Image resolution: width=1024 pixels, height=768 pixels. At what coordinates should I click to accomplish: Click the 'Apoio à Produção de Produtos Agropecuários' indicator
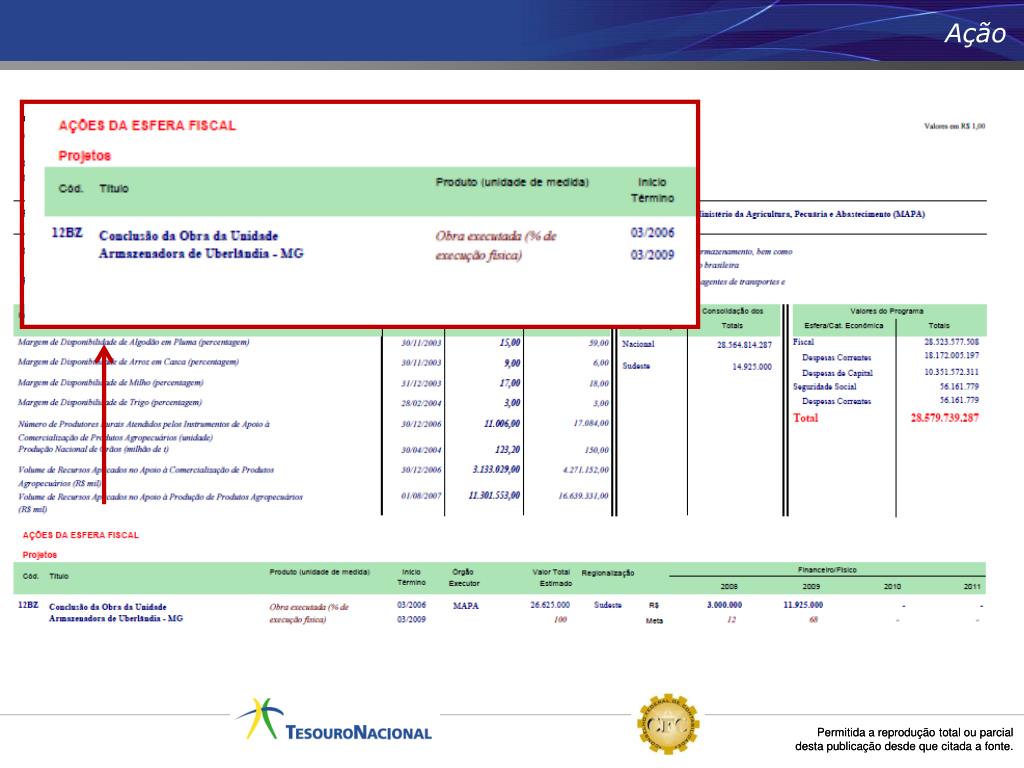pyautogui.click(x=161, y=503)
